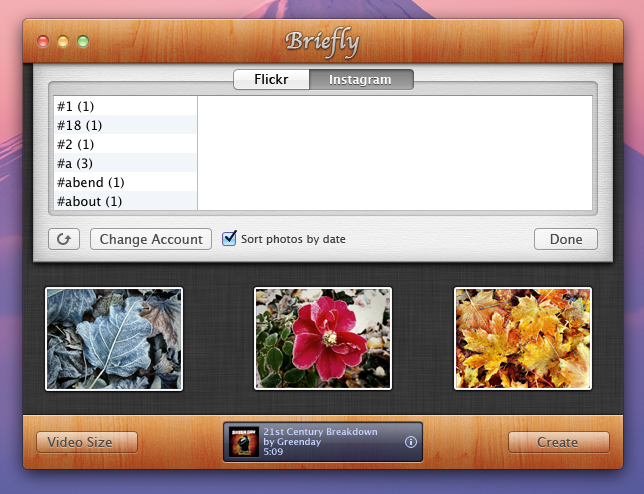Select the #about (1) tag row
This screenshot has width=644, height=494.
[125, 200]
